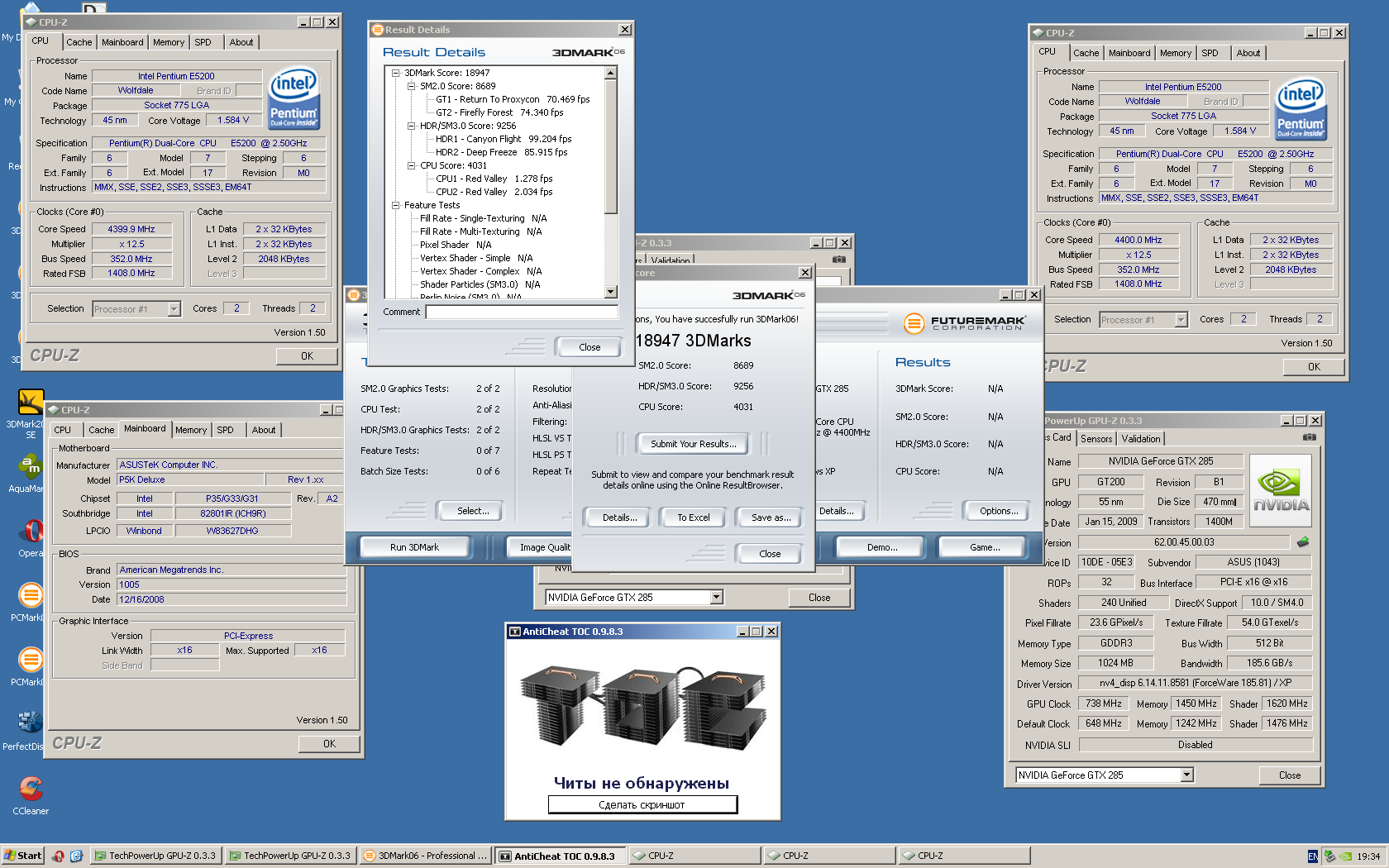
Task: Click the Submit Your Results button
Action: click(692, 444)
